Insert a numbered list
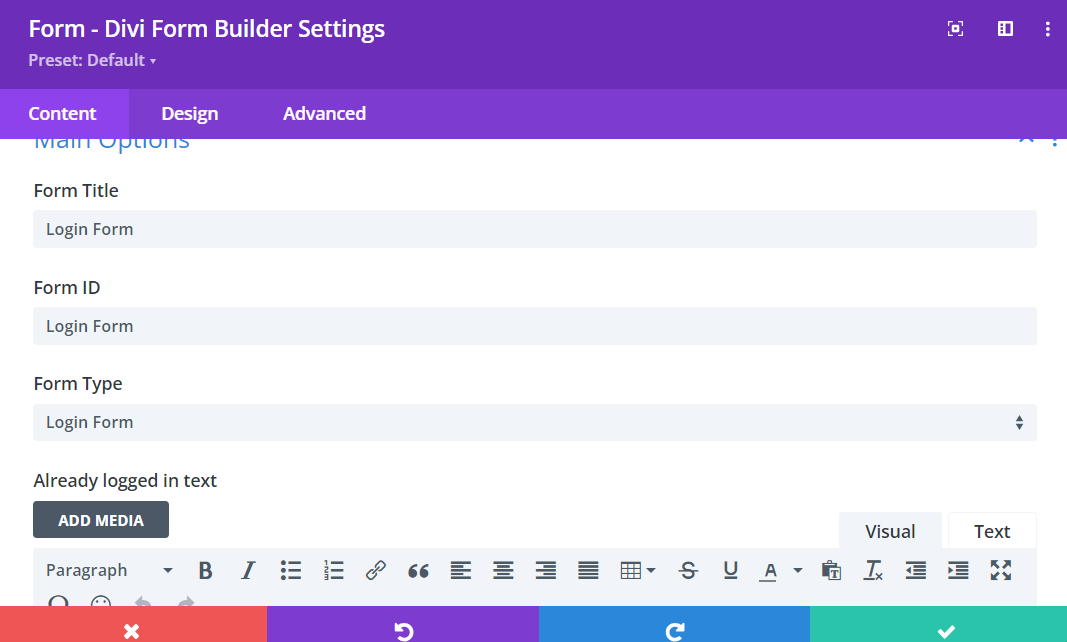Screen dimensions: 1067x642 tap(334, 570)
